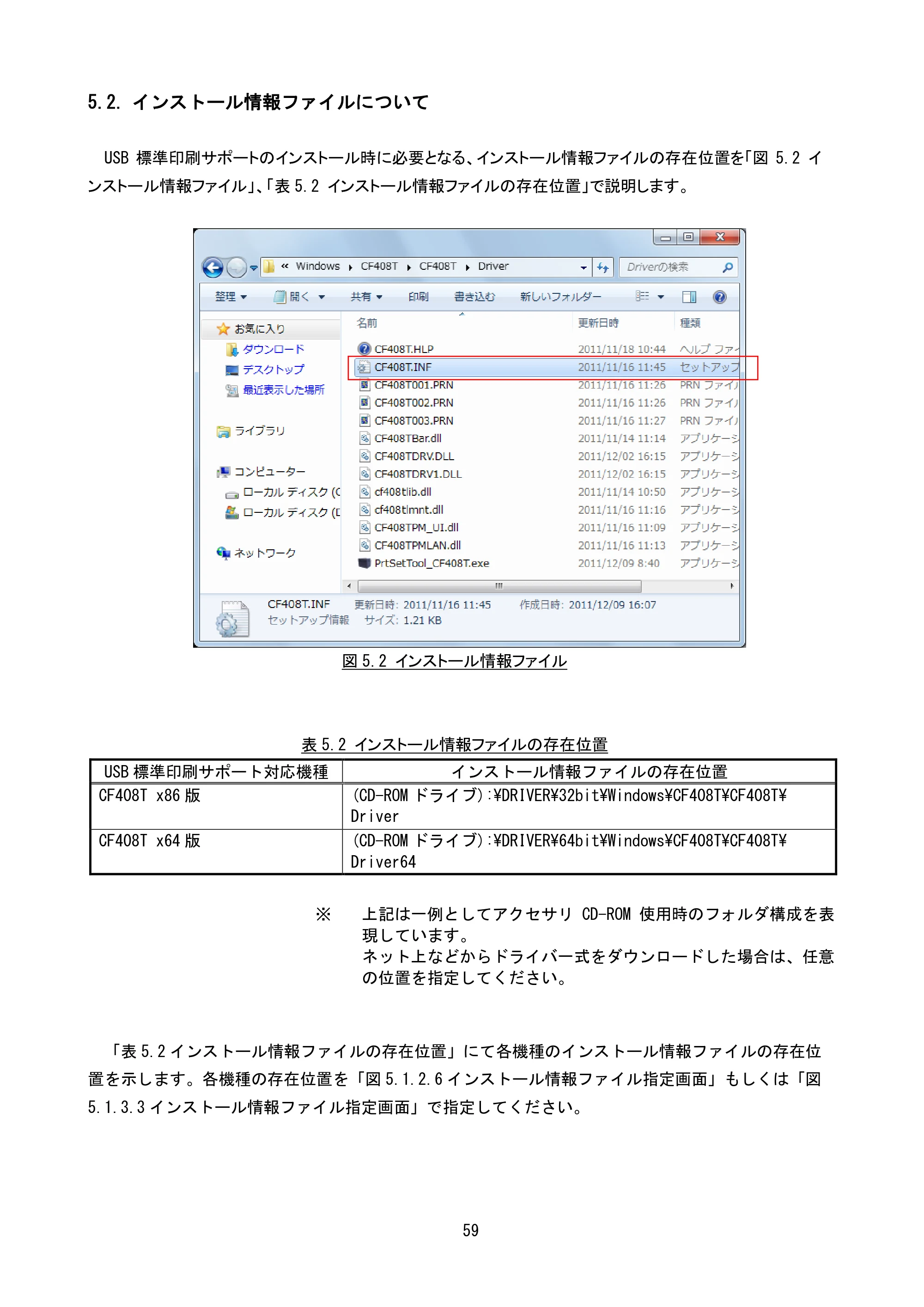
Task: Click the 開く toolbar button
Action: tap(292, 297)
